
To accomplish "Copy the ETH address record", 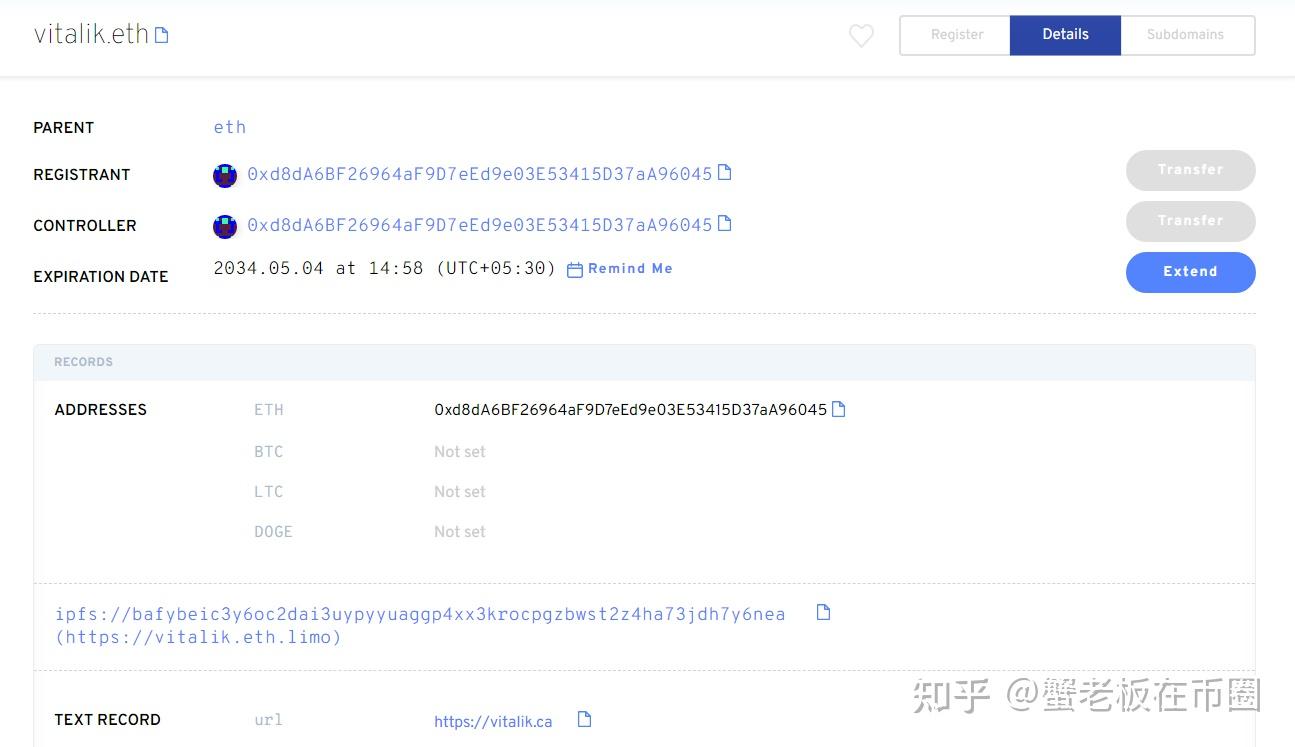I will [x=839, y=408].
